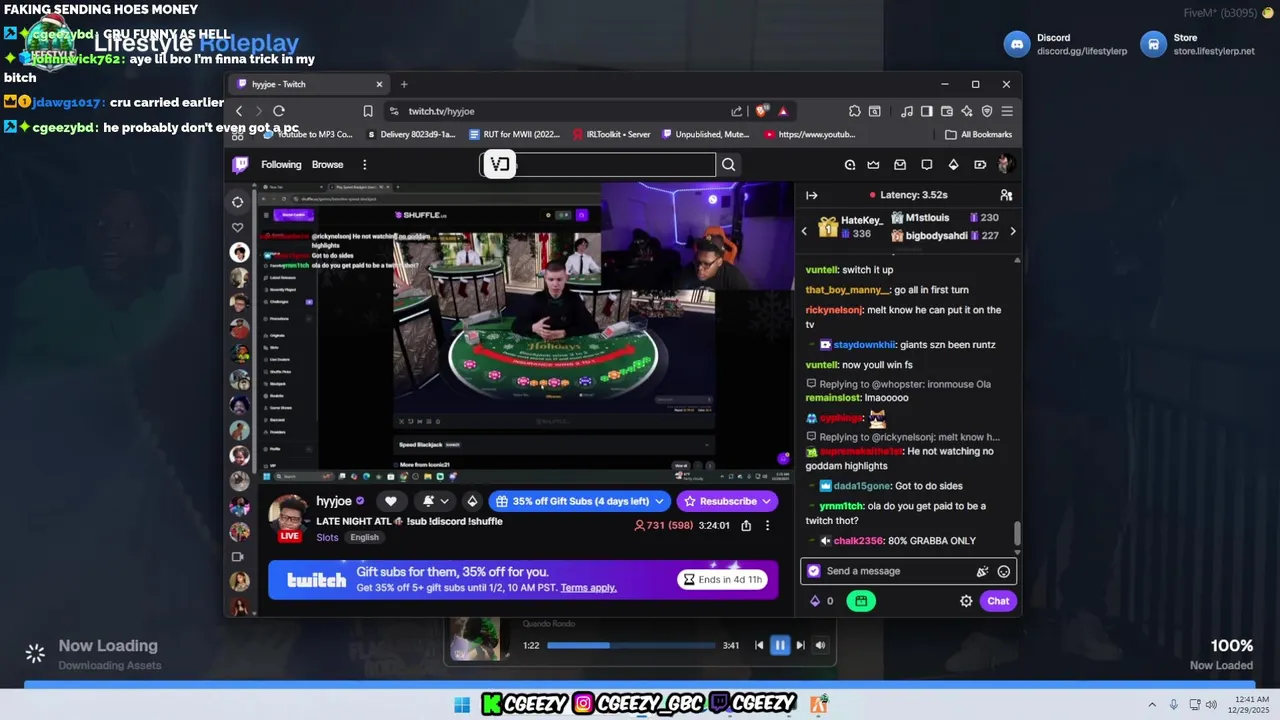This screenshot has width=1280, height=720.
Task: Toggle followed channels sidebar heart icon
Action: (x=238, y=227)
